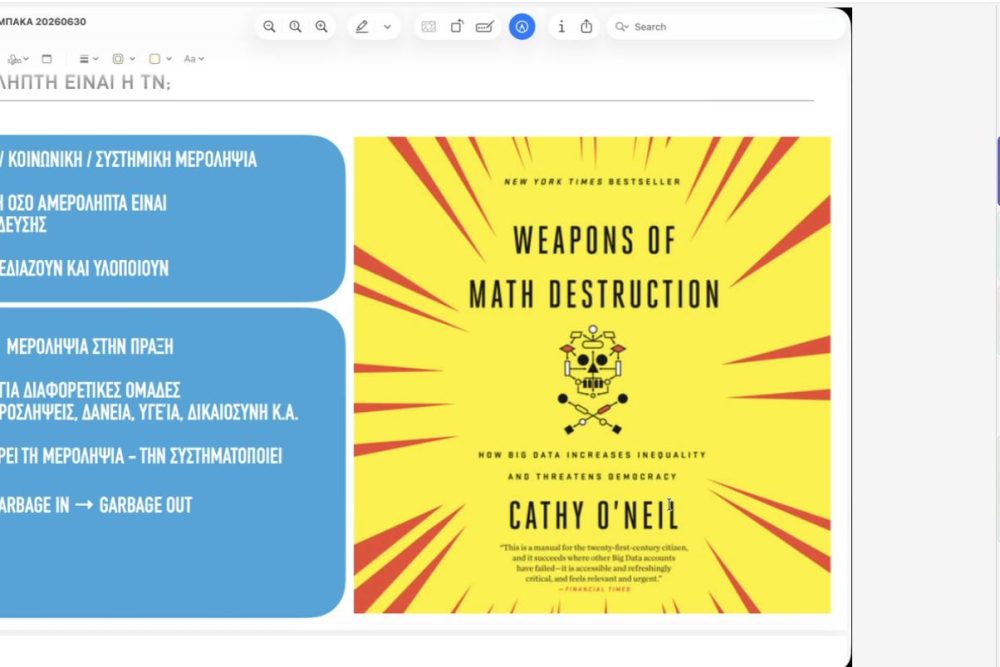Click the 'CATHY O'NEIL' author text
The height and width of the screenshot is (667, 1000).
coord(593,515)
